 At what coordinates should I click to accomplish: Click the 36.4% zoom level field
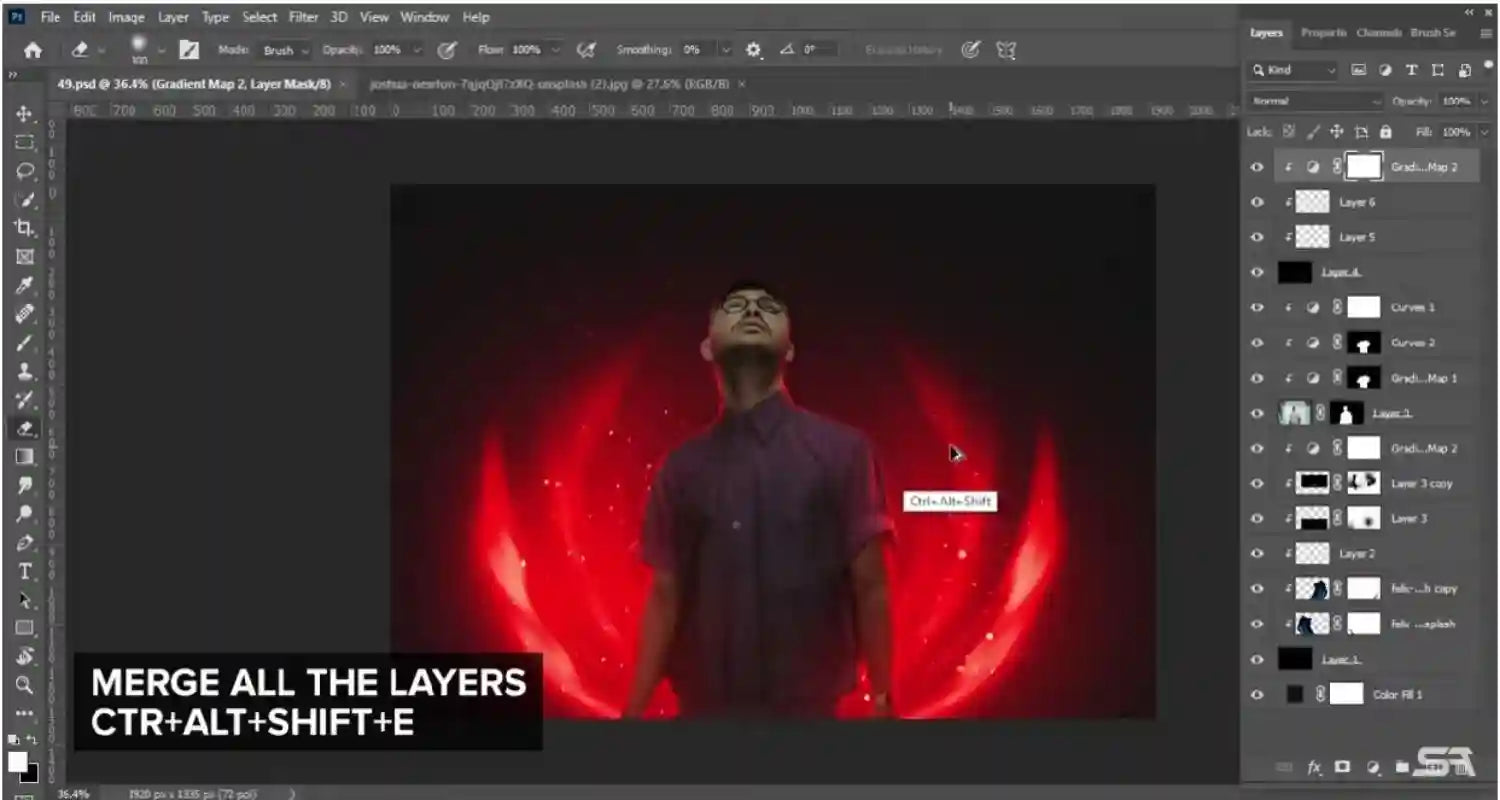72,794
